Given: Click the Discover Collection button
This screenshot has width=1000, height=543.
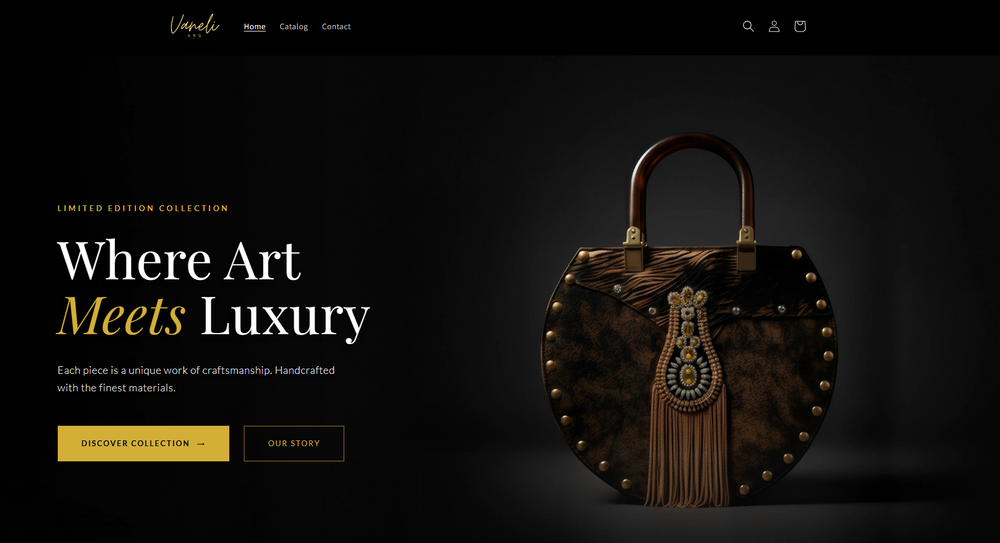Looking at the screenshot, I should click(x=143, y=443).
